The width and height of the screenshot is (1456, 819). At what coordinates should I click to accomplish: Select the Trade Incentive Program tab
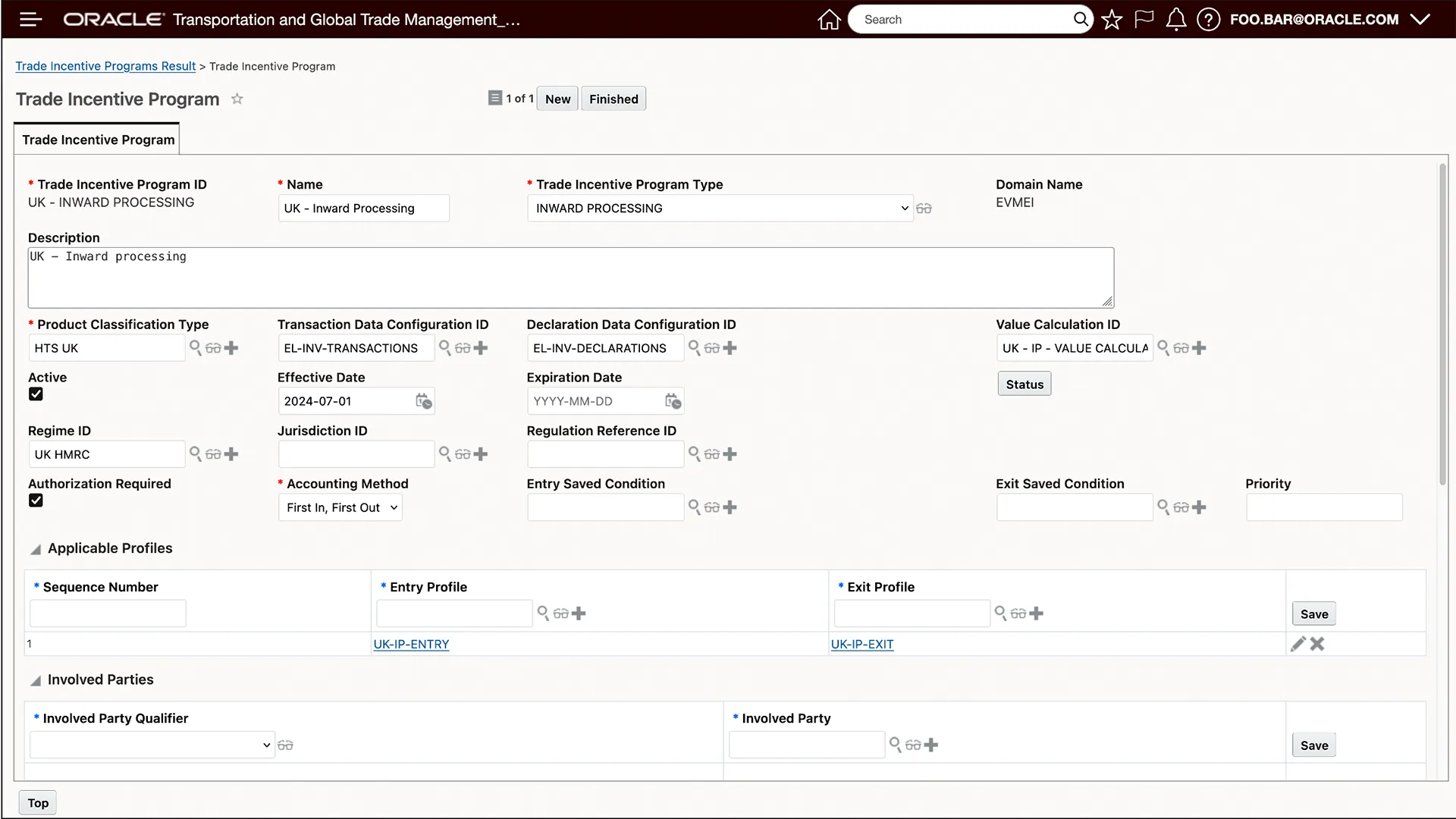pyautogui.click(x=98, y=140)
